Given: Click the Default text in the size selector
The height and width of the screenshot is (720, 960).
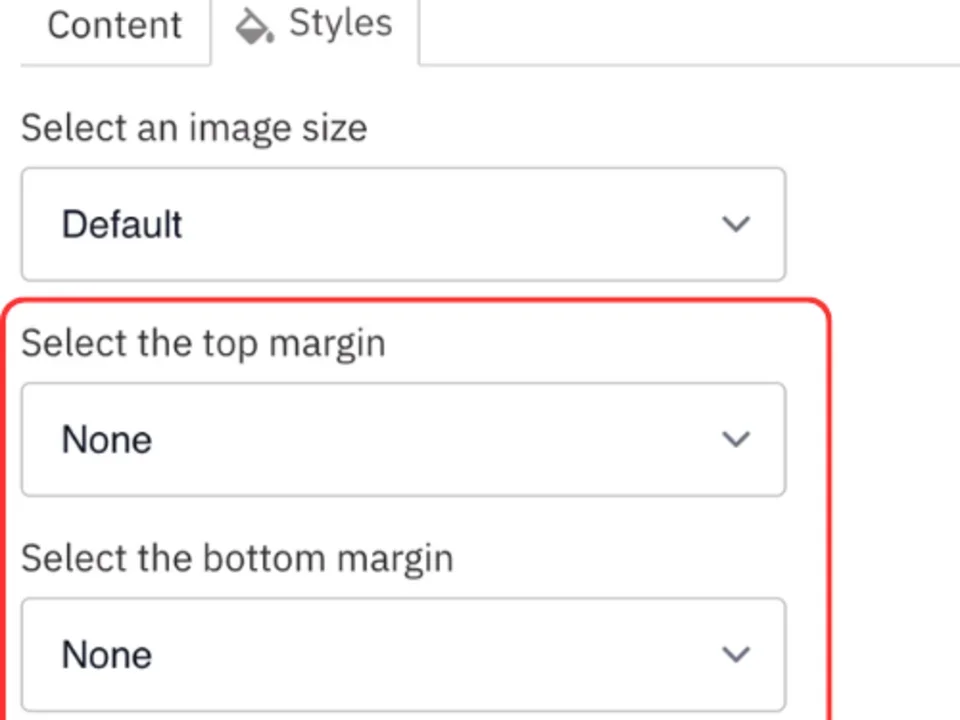Looking at the screenshot, I should [x=121, y=224].
